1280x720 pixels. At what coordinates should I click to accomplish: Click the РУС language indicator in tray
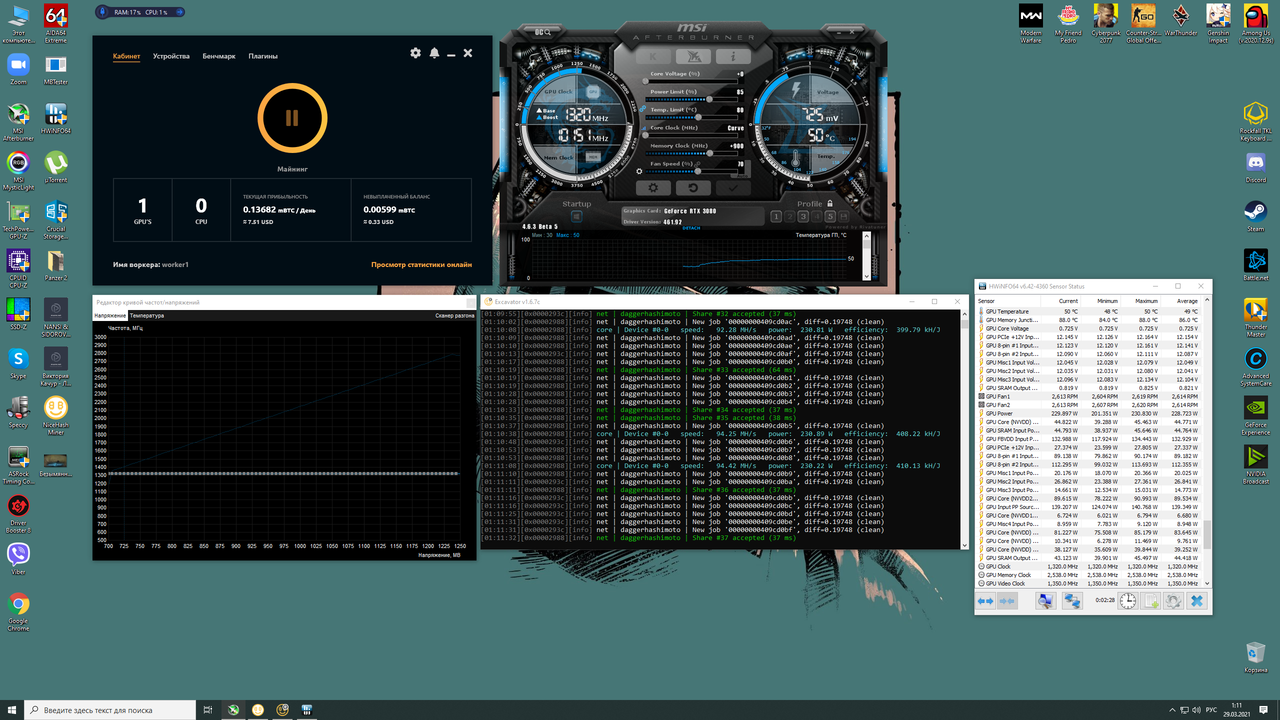pos(1213,709)
